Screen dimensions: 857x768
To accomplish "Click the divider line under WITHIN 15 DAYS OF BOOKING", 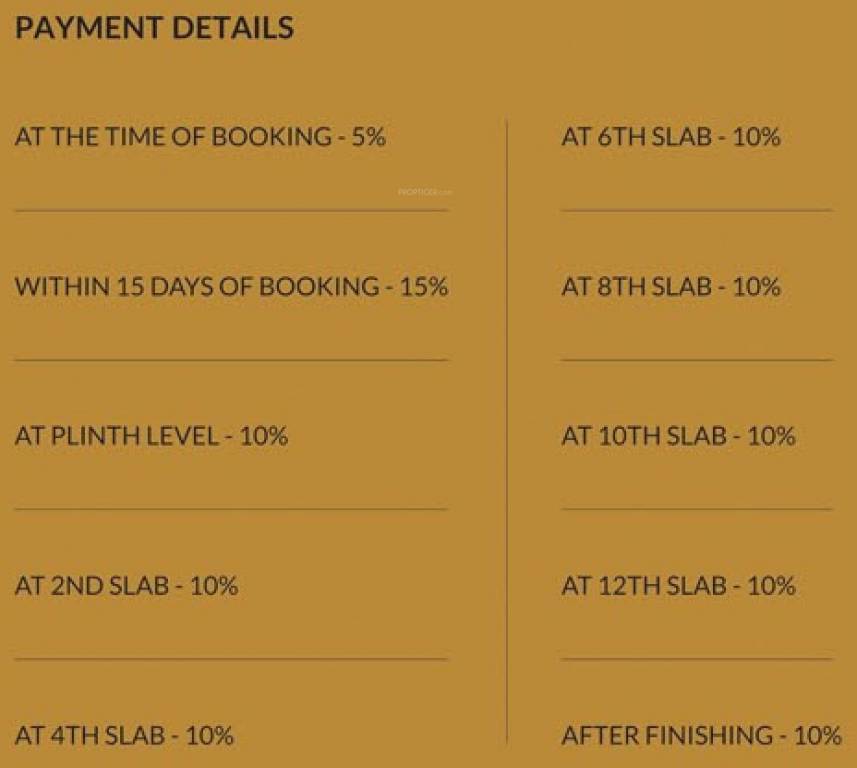I will (x=231, y=360).
